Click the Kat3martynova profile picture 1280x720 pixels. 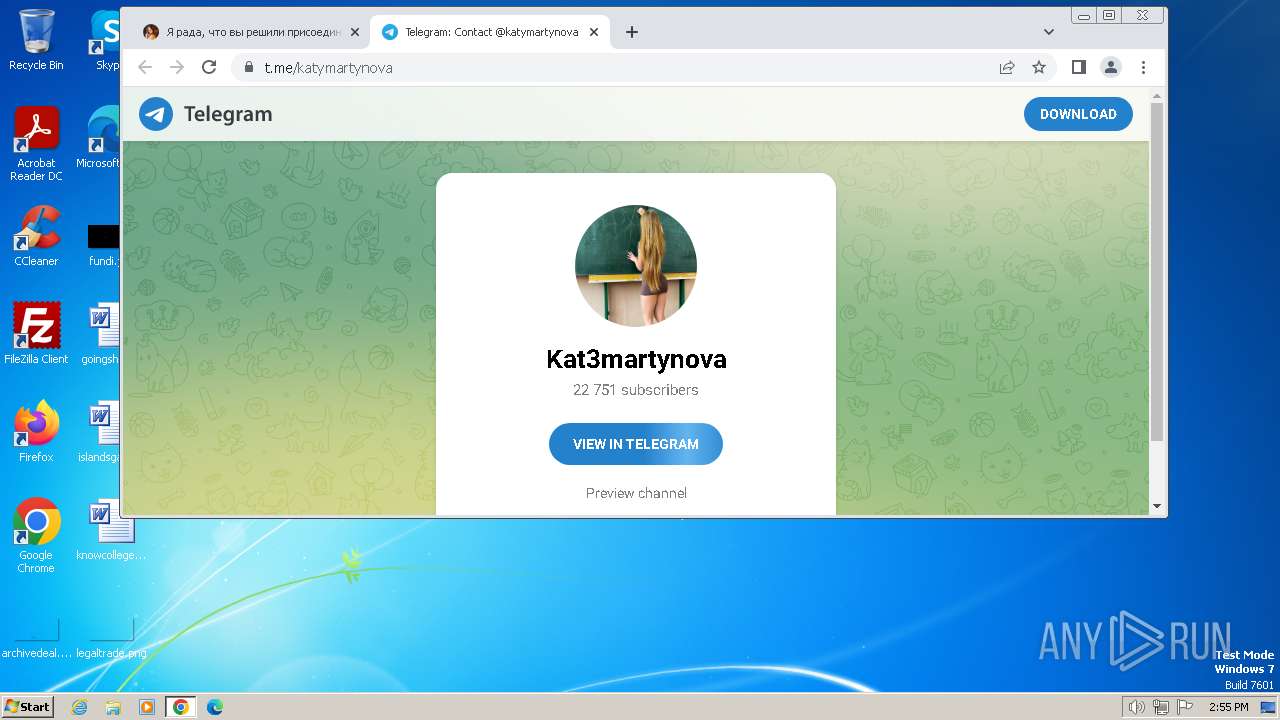(636, 266)
